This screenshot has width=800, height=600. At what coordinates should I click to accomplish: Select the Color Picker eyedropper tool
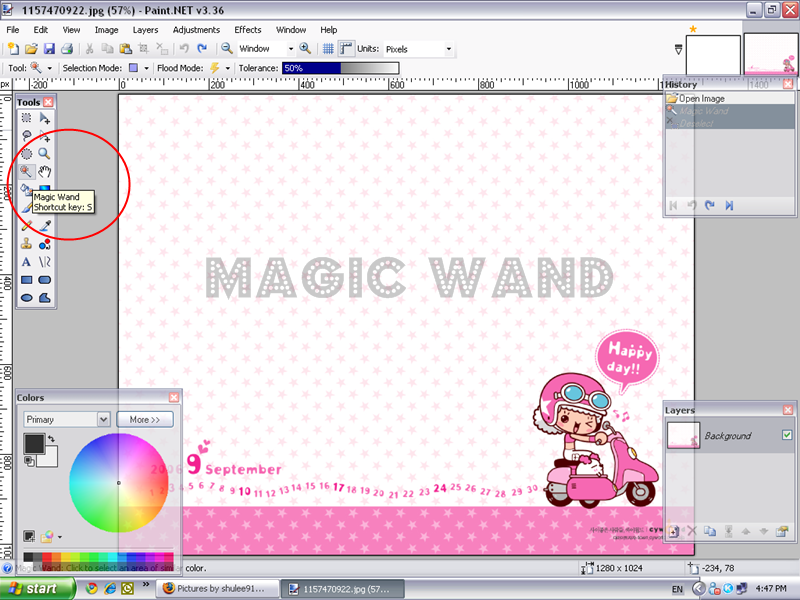44,225
